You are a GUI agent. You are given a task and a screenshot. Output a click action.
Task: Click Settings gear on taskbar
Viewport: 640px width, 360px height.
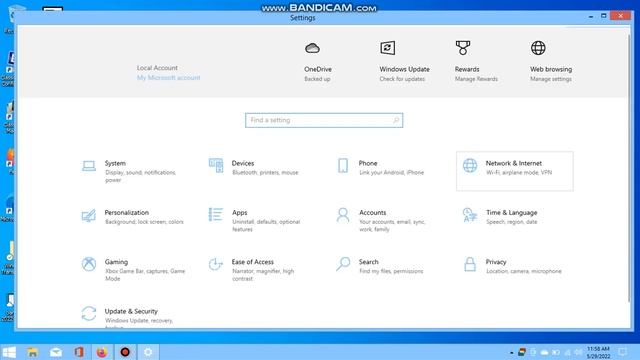148,352
